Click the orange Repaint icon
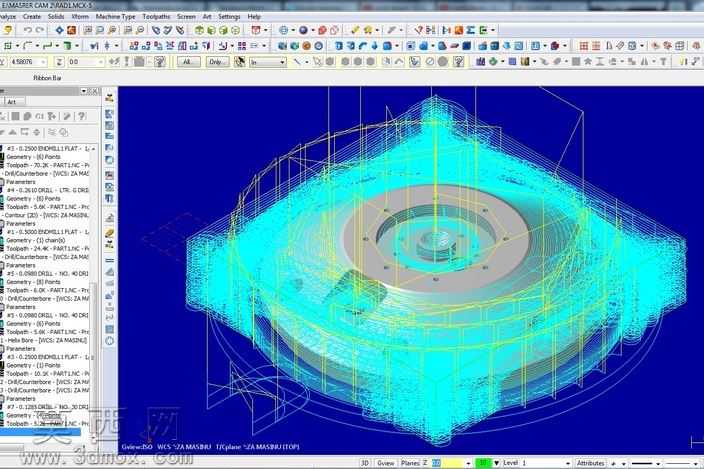This screenshot has width=704, height=469. [x=71, y=31]
